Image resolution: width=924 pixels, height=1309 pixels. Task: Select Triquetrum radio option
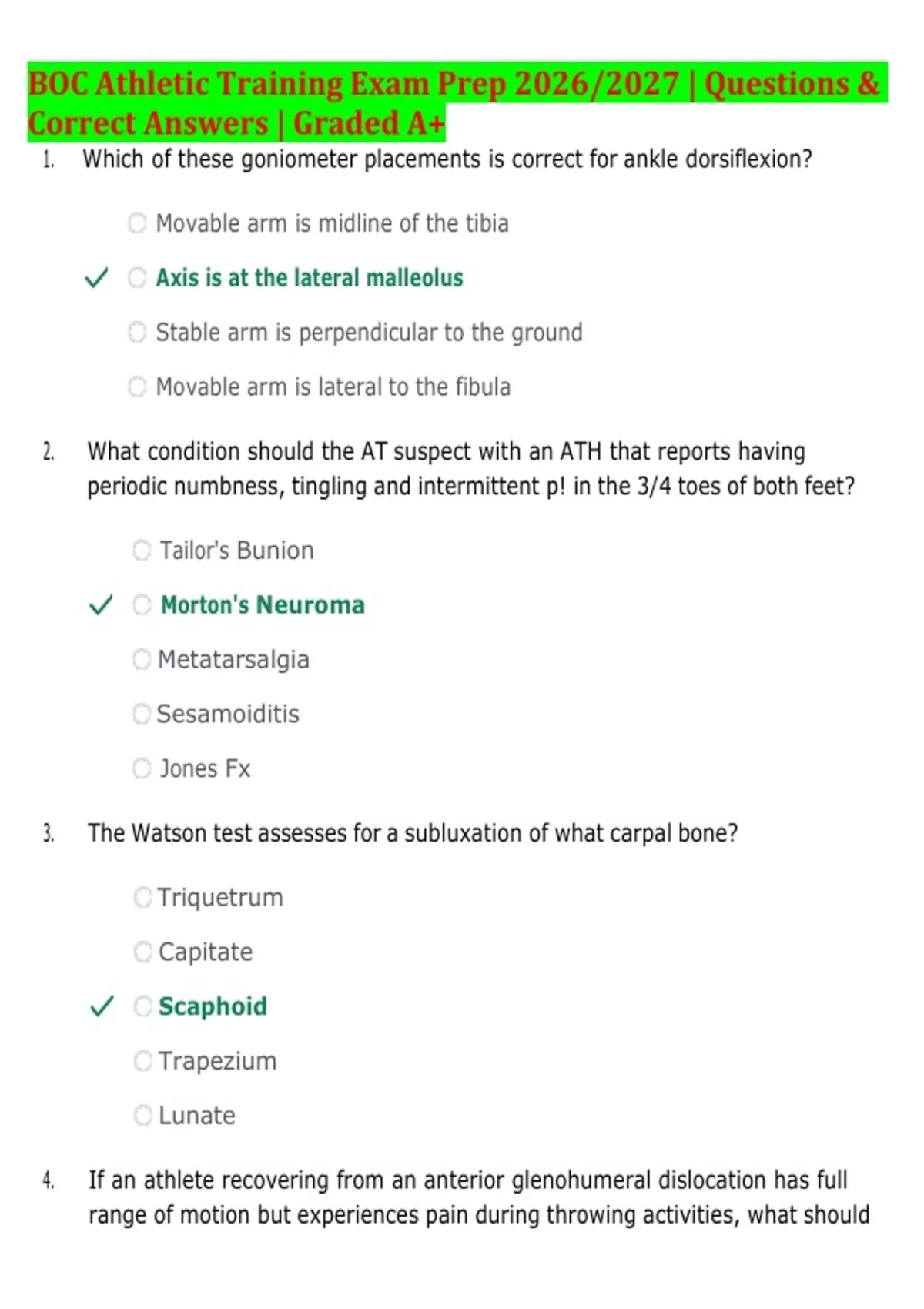(x=142, y=897)
